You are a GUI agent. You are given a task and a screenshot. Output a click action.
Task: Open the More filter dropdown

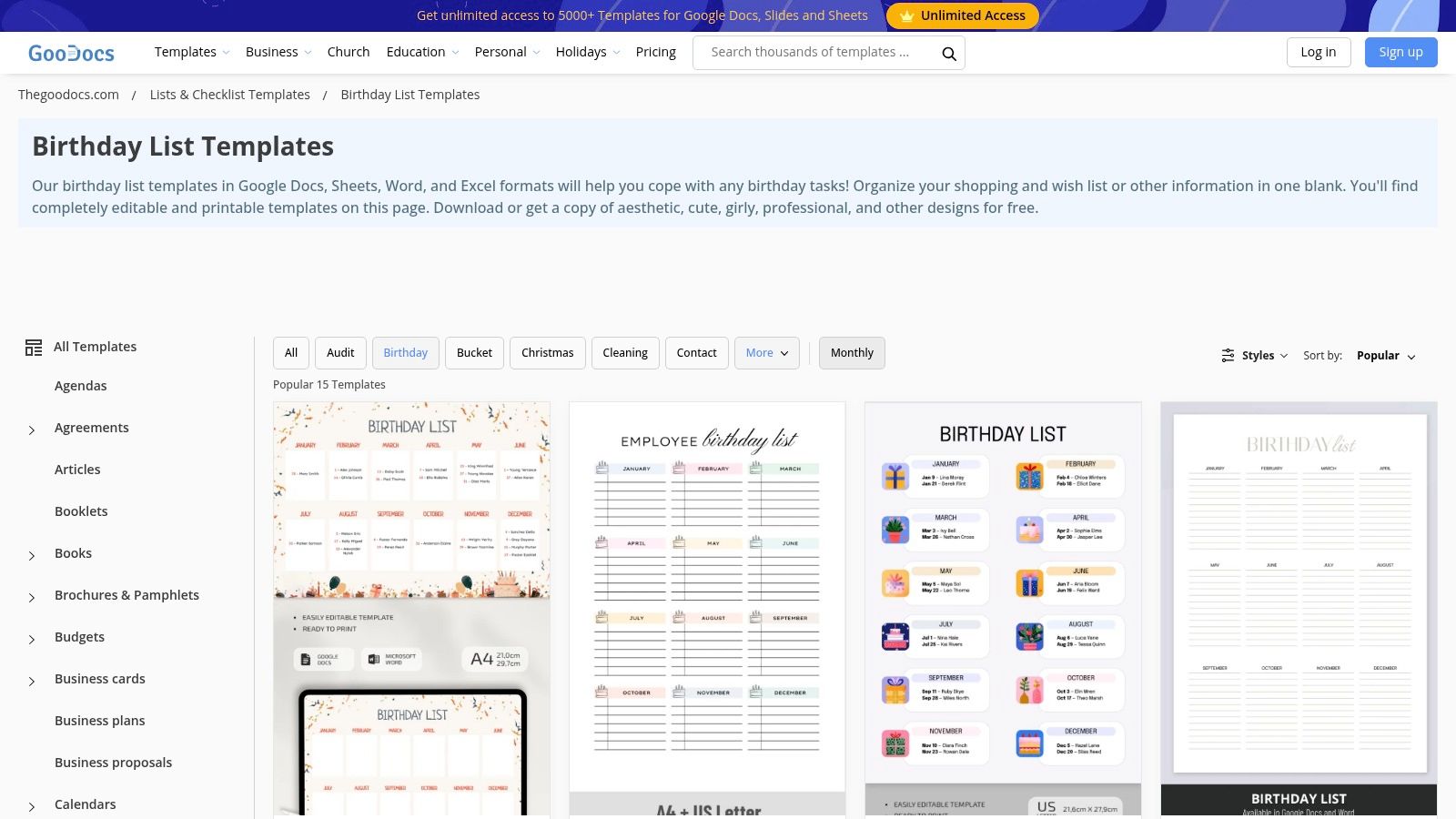point(765,352)
